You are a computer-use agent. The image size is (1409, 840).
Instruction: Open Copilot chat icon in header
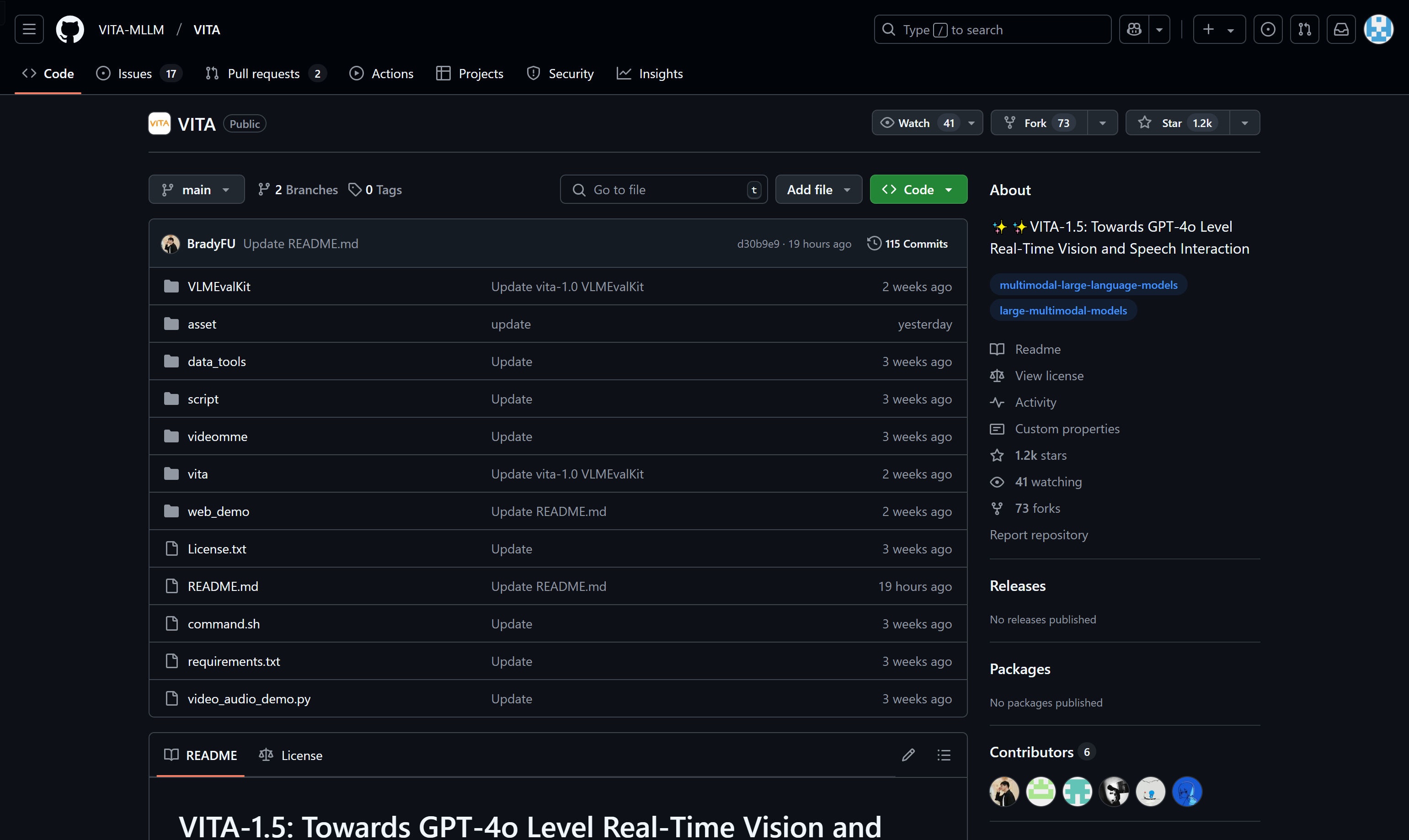coord(1134,29)
